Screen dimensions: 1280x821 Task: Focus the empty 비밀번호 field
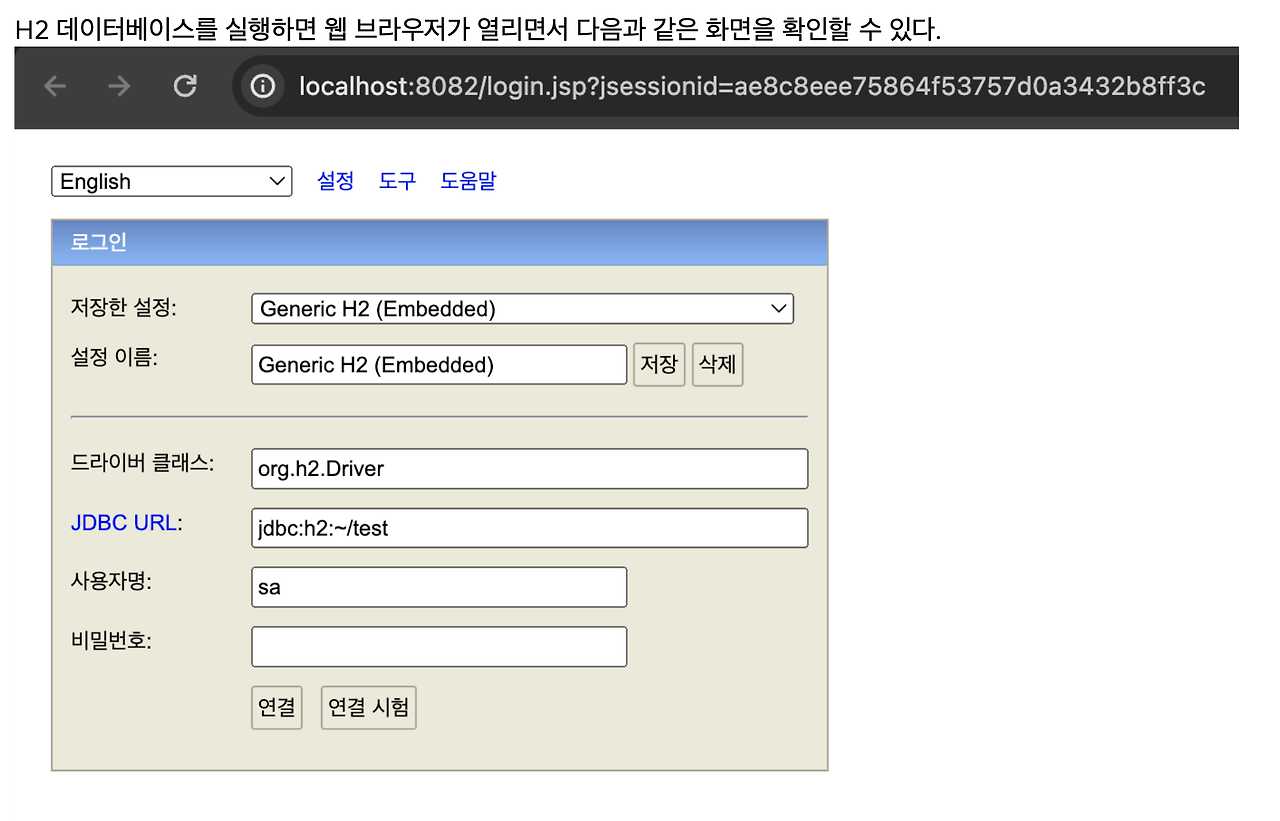pyautogui.click(x=439, y=647)
